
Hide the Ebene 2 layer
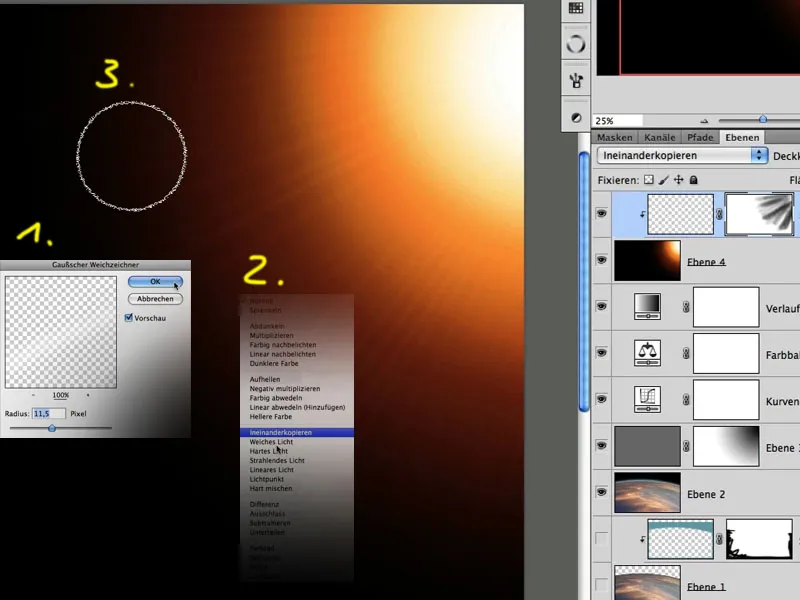602,492
